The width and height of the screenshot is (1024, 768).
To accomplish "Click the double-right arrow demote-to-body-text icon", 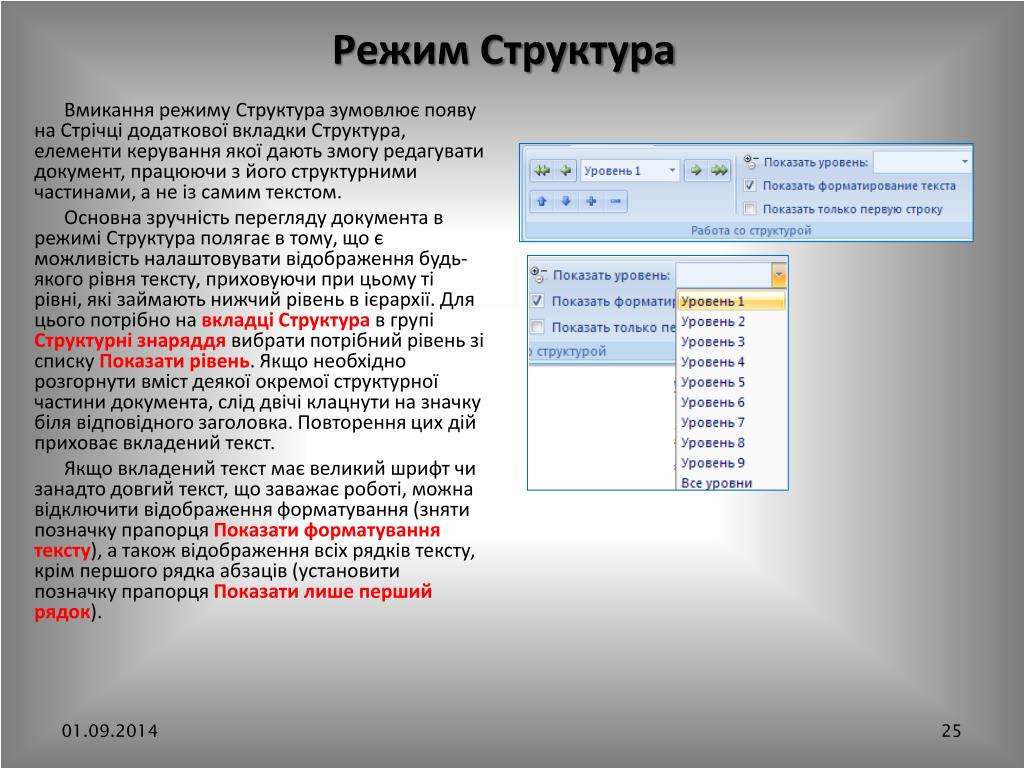I will [719, 170].
